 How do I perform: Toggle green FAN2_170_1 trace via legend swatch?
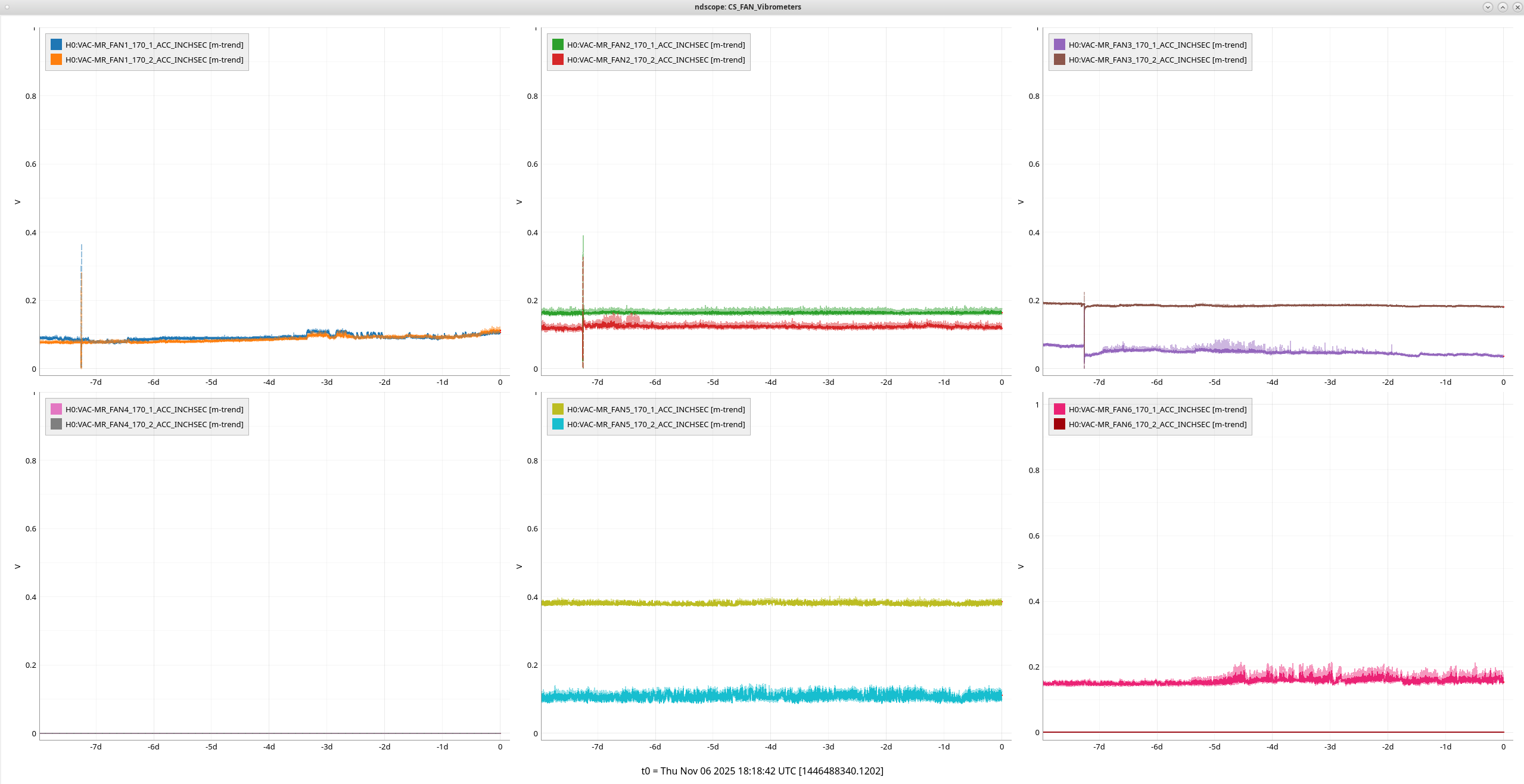point(558,45)
